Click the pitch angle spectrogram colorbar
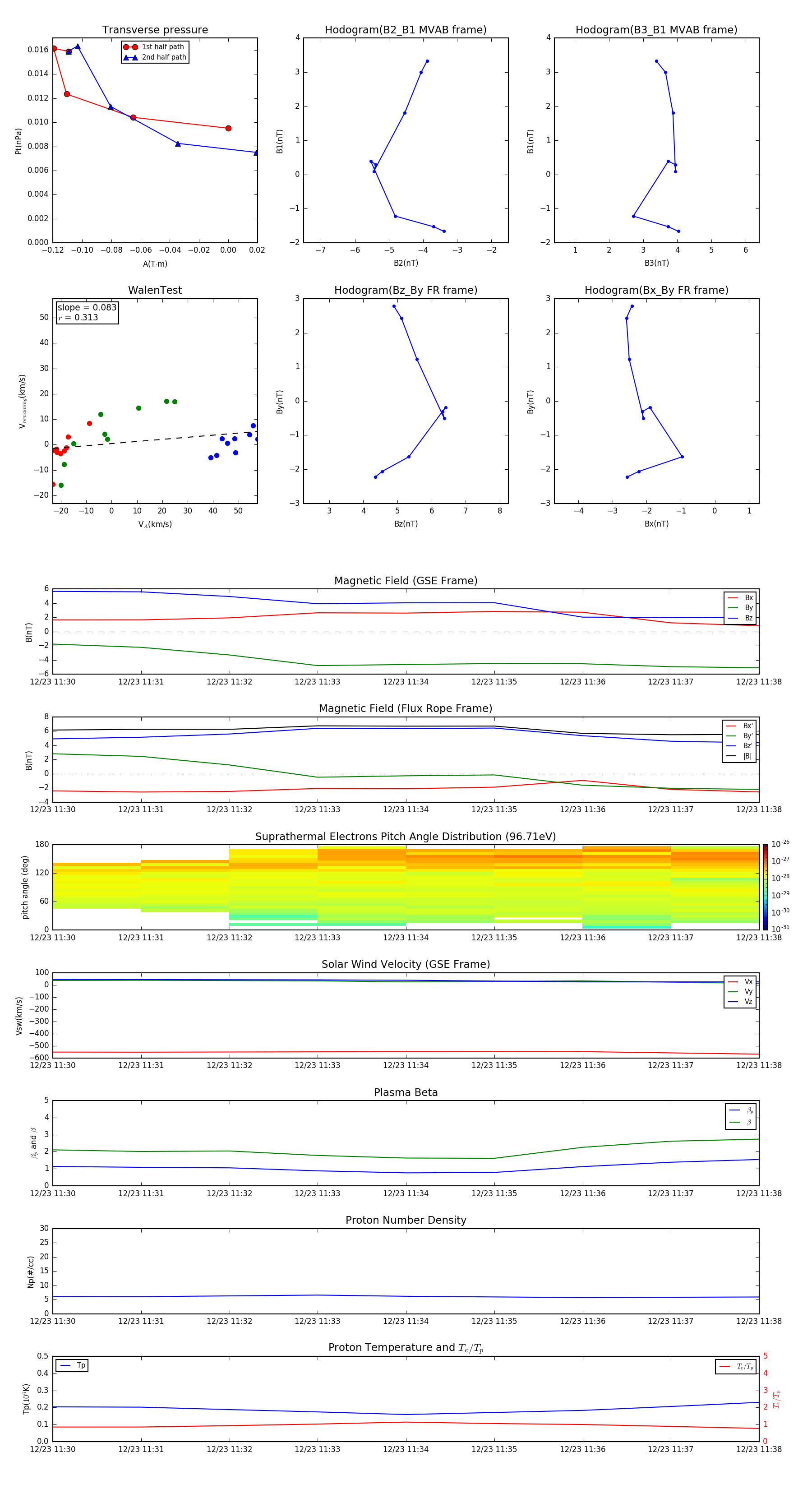 (x=765, y=887)
